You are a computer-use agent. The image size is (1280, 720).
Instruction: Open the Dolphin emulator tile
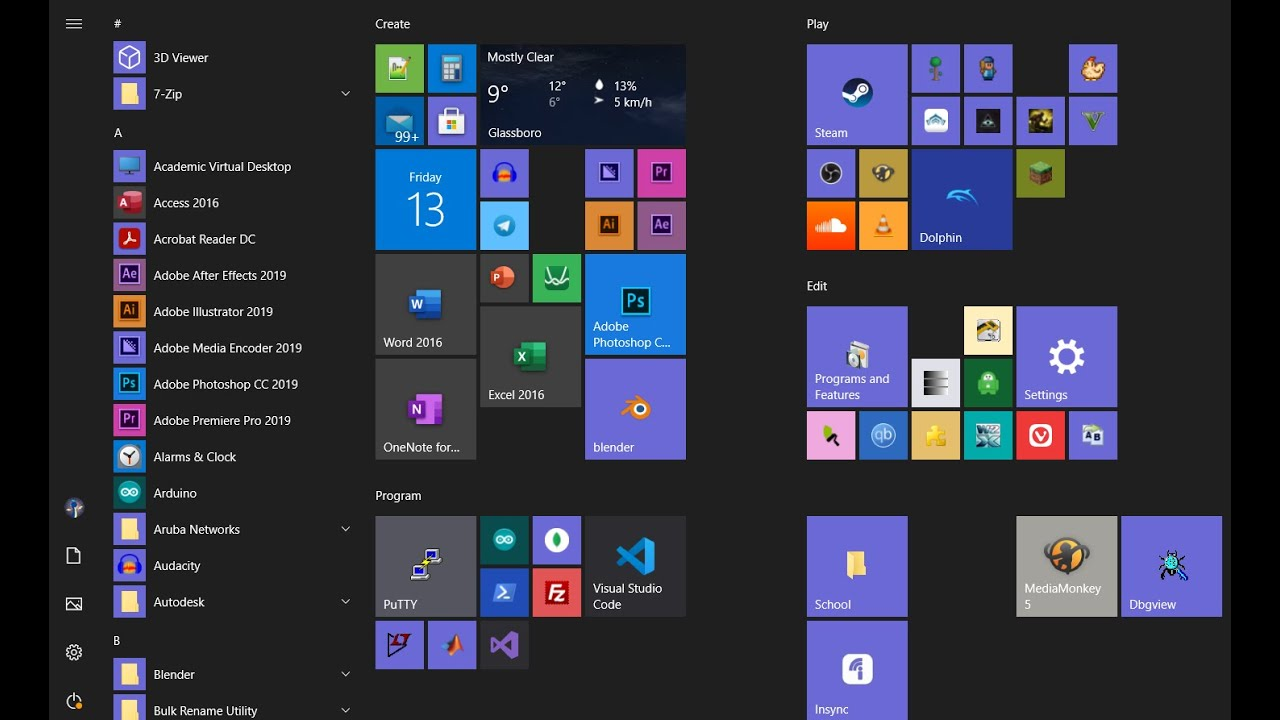(960, 198)
